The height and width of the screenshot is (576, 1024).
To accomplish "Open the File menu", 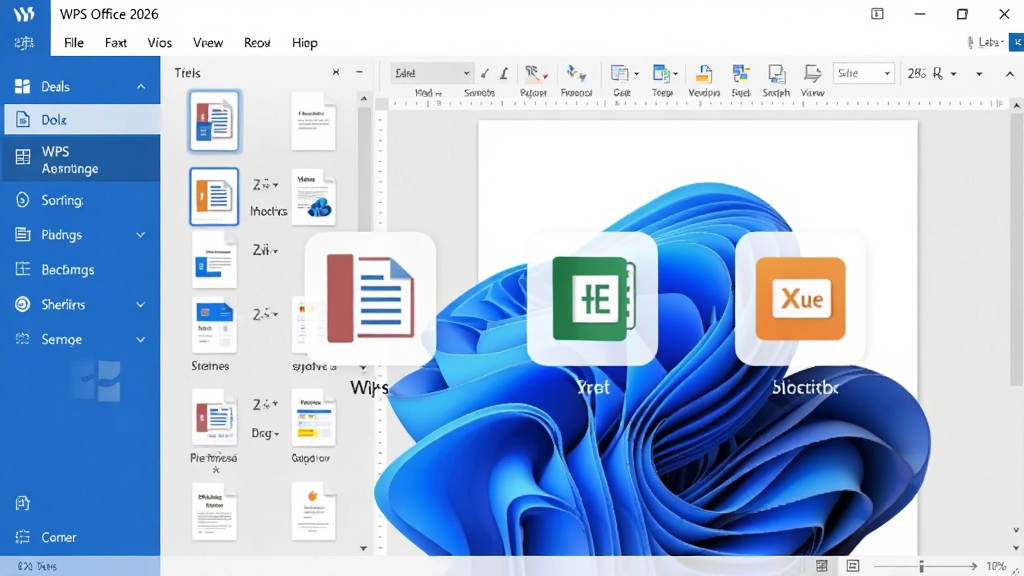I will [74, 42].
